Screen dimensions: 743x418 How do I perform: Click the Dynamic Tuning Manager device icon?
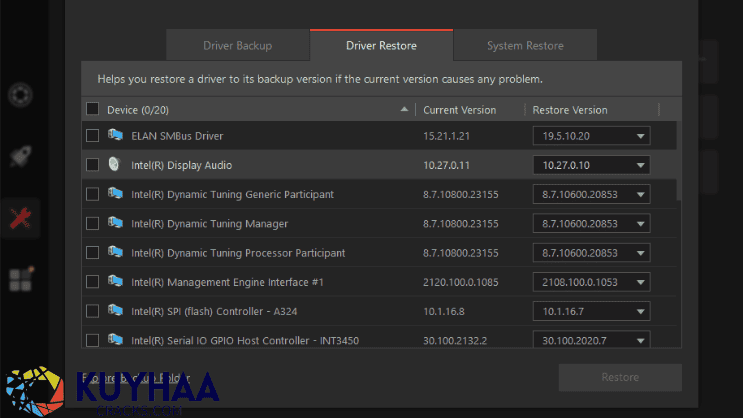(115, 223)
